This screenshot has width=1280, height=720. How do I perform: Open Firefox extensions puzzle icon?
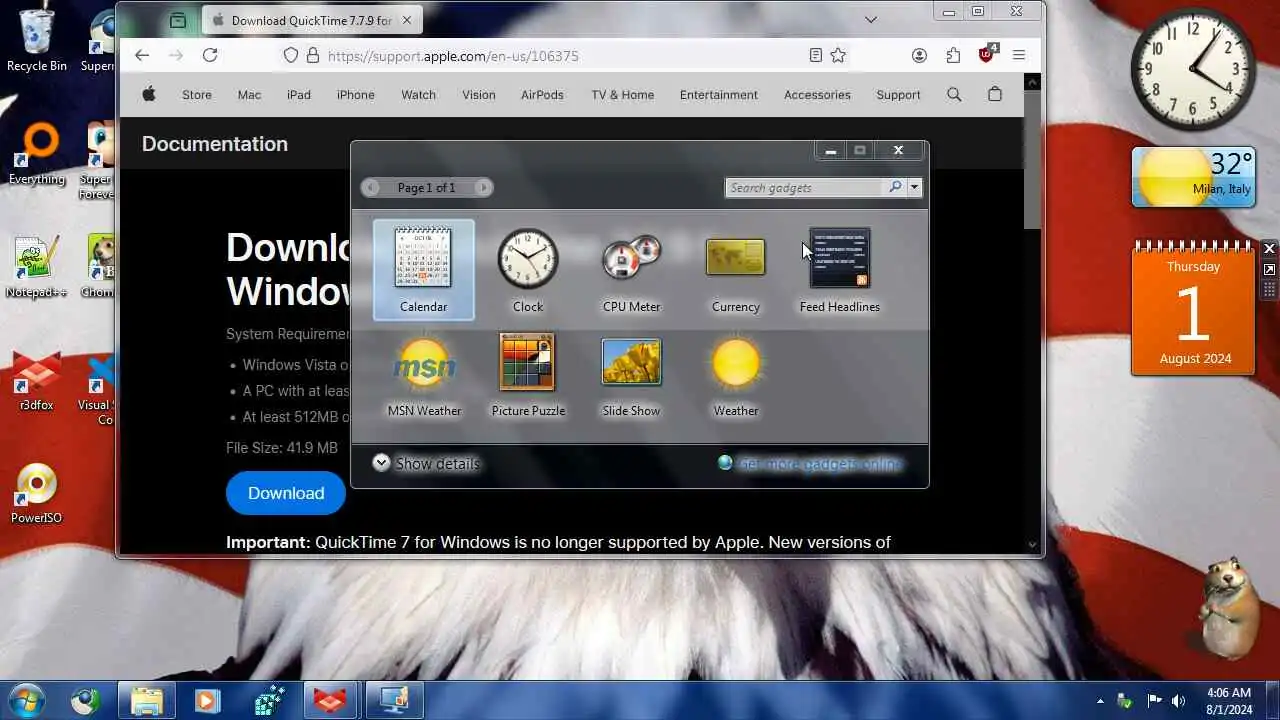(x=953, y=56)
